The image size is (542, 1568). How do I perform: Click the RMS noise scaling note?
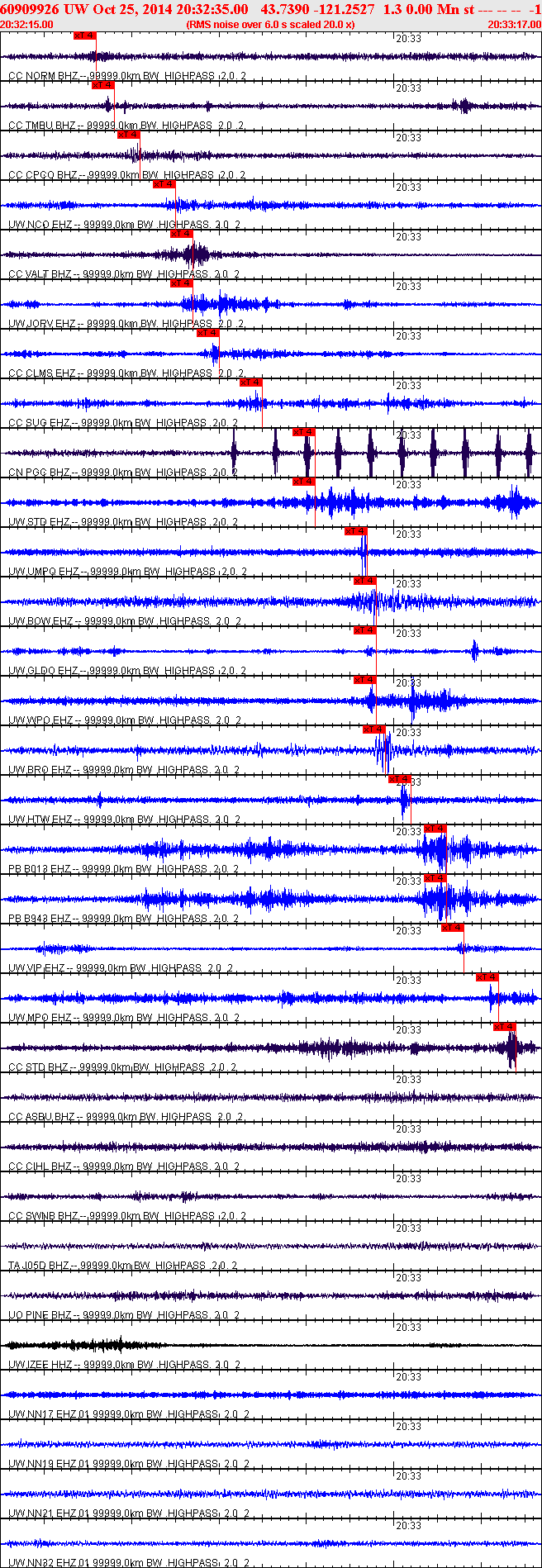click(271, 25)
